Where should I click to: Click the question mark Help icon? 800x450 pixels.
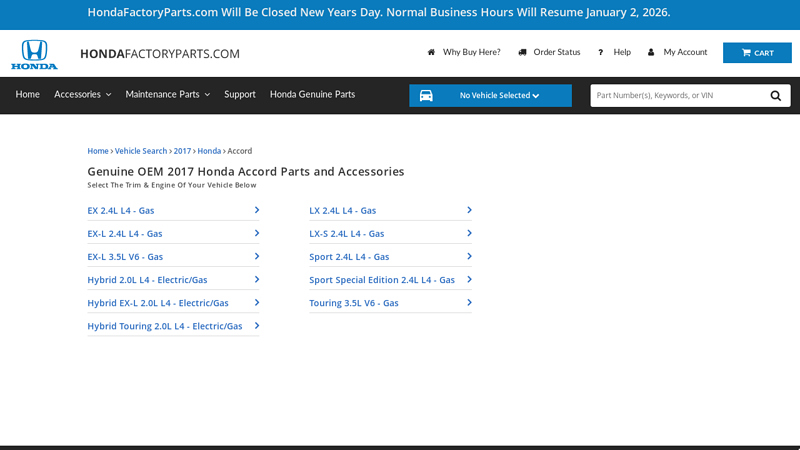(x=600, y=52)
